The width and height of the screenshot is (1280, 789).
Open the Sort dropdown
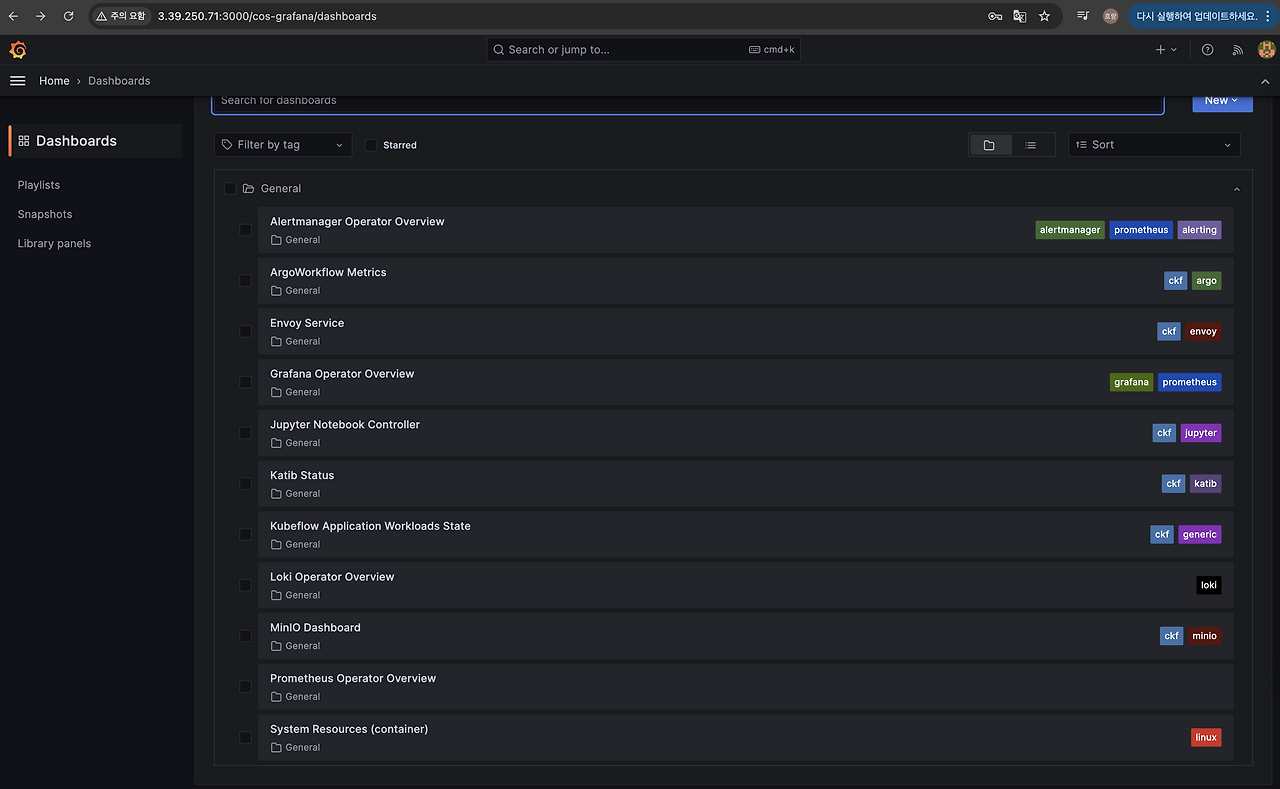[1154, 145]
